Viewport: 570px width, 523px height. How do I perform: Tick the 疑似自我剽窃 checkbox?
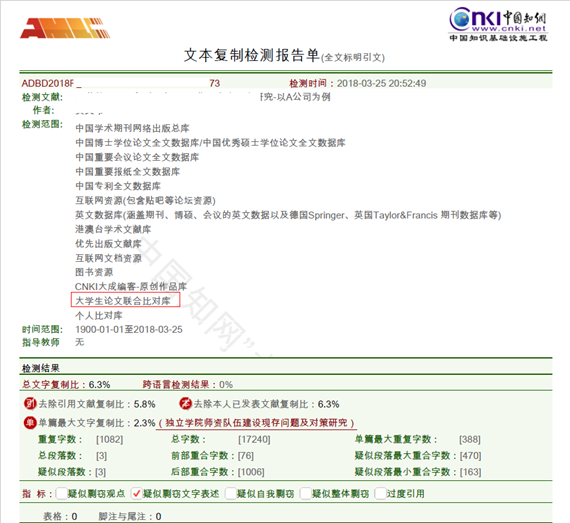coord(230,494)
